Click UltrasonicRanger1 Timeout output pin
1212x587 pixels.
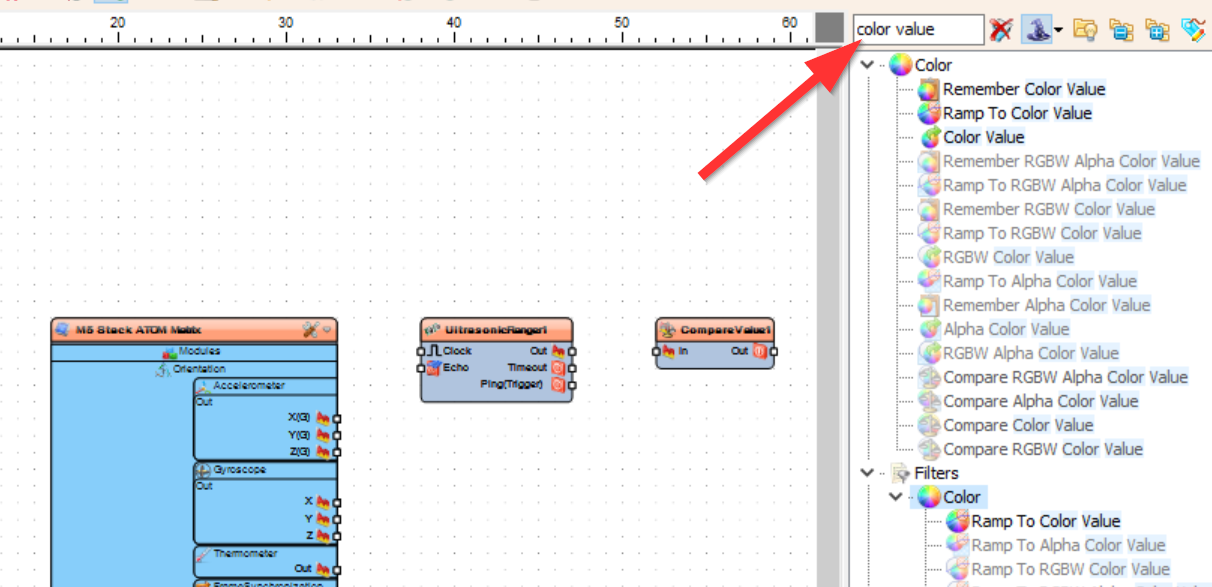tap(572, 368)
